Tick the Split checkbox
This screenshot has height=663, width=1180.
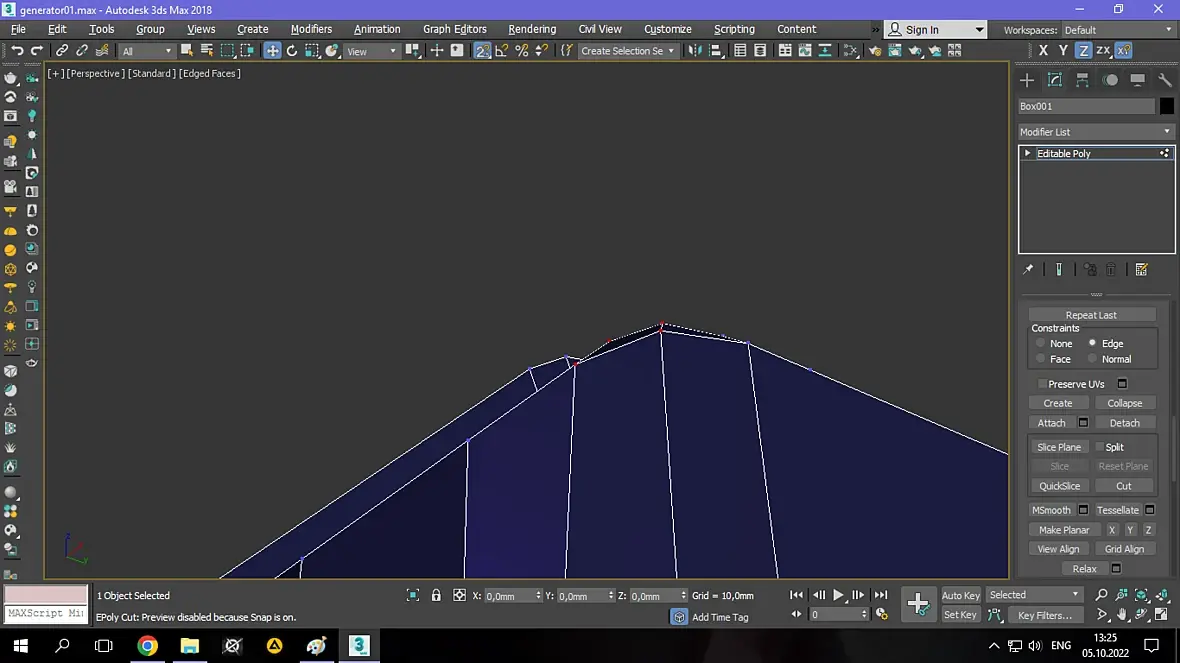[x=1100, y=447]
